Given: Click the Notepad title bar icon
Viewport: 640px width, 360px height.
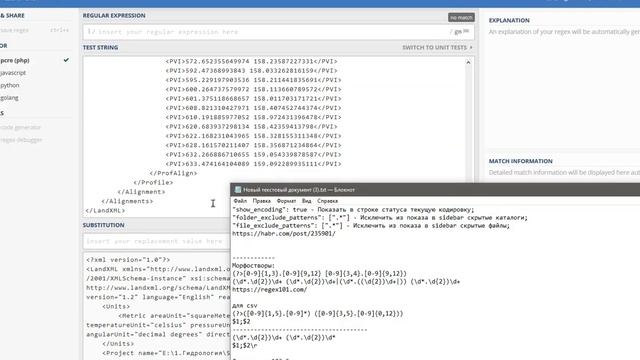Looking at the screenshot, I should point(238,190).
